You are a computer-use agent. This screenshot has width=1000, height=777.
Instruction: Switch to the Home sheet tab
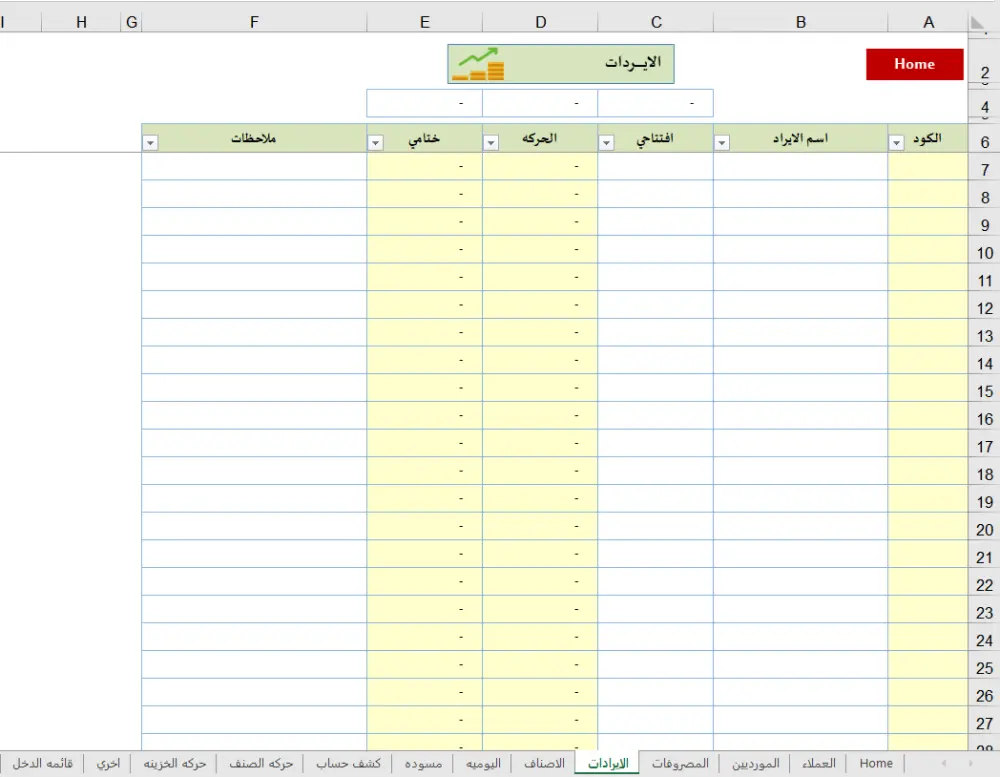876,763
